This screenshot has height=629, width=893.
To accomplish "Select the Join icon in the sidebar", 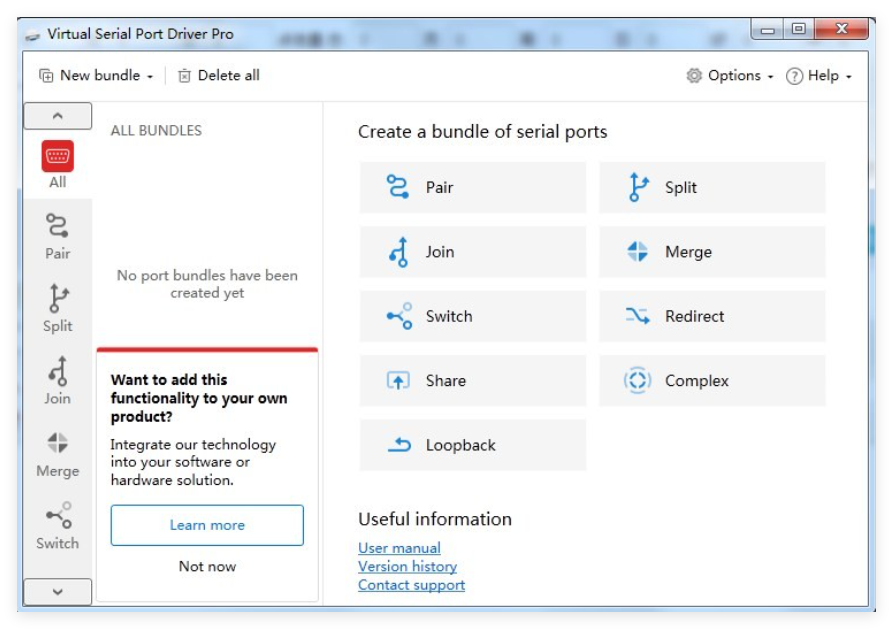I will [x=58, y=371].
